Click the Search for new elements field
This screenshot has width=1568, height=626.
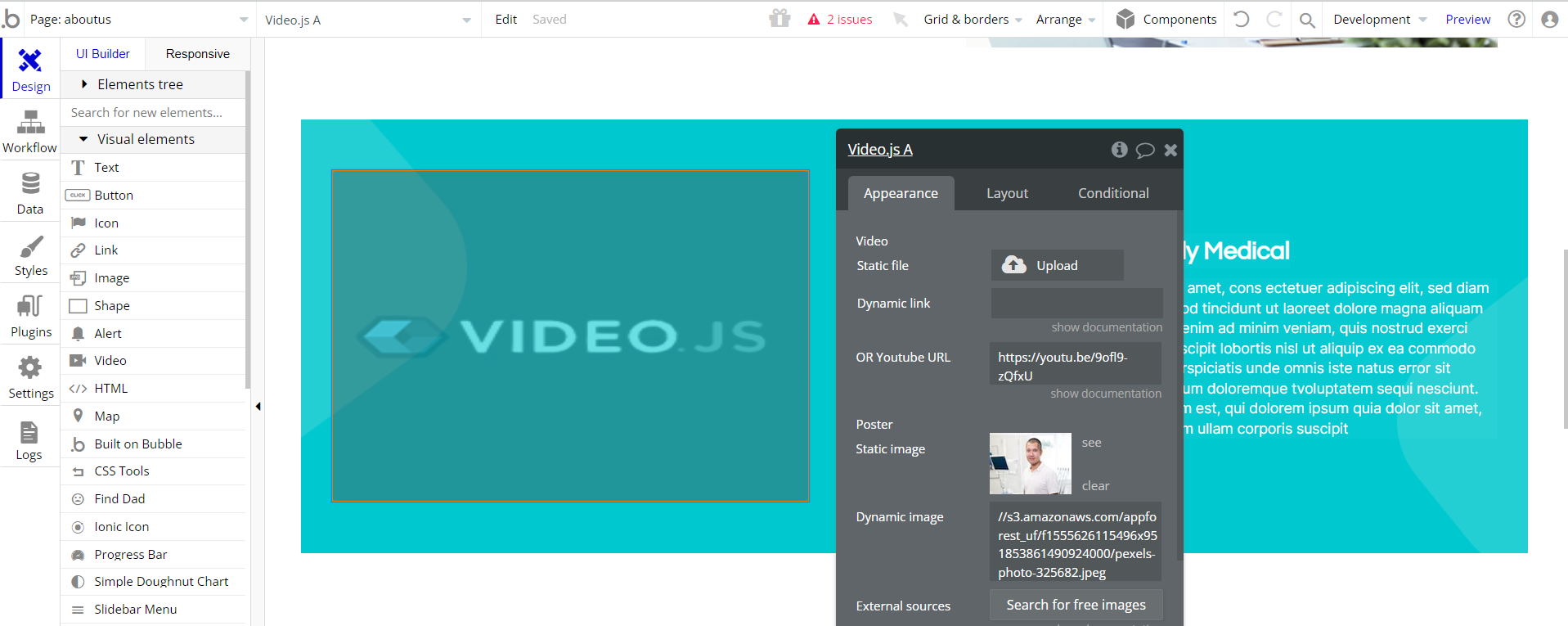pos(154,112)
